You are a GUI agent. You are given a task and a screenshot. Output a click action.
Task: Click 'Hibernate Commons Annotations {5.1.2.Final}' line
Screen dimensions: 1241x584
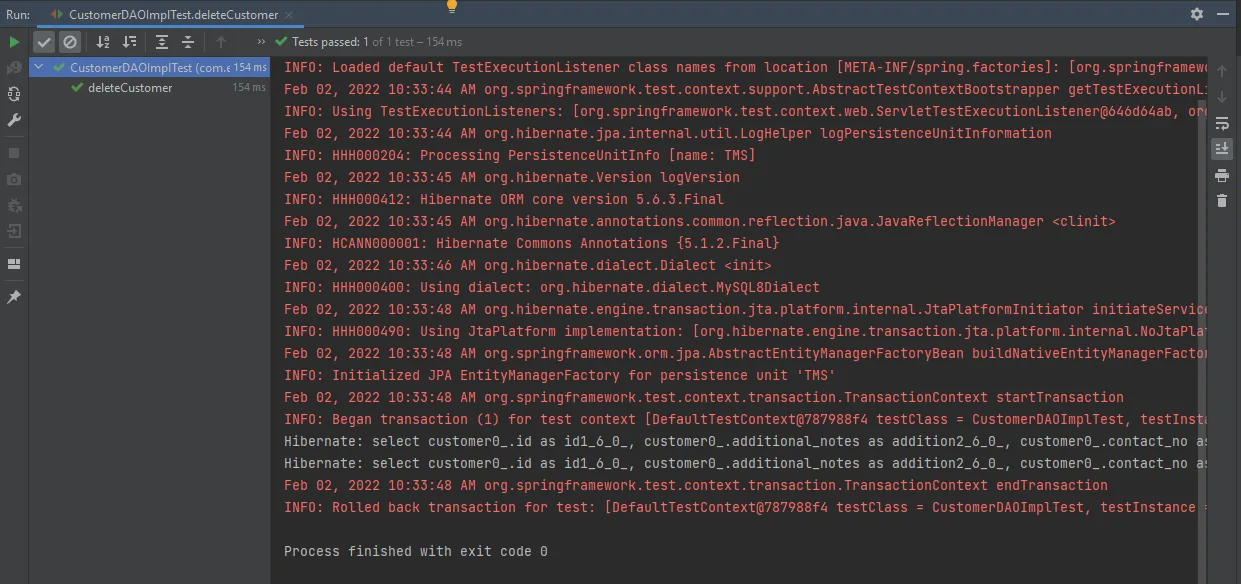pyautogui.click(x=532, y=243)
